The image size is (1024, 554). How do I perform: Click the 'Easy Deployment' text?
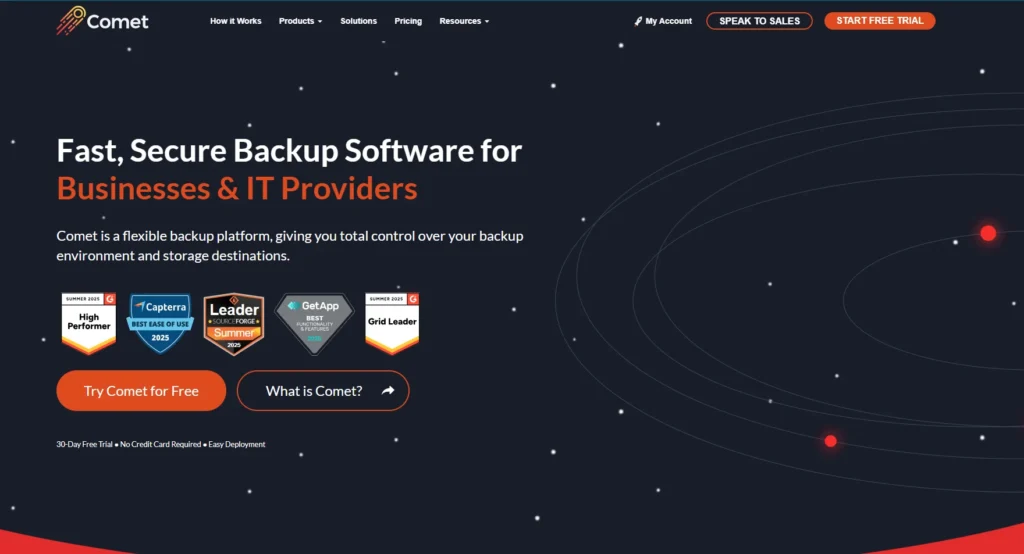(x=237, y=444)
